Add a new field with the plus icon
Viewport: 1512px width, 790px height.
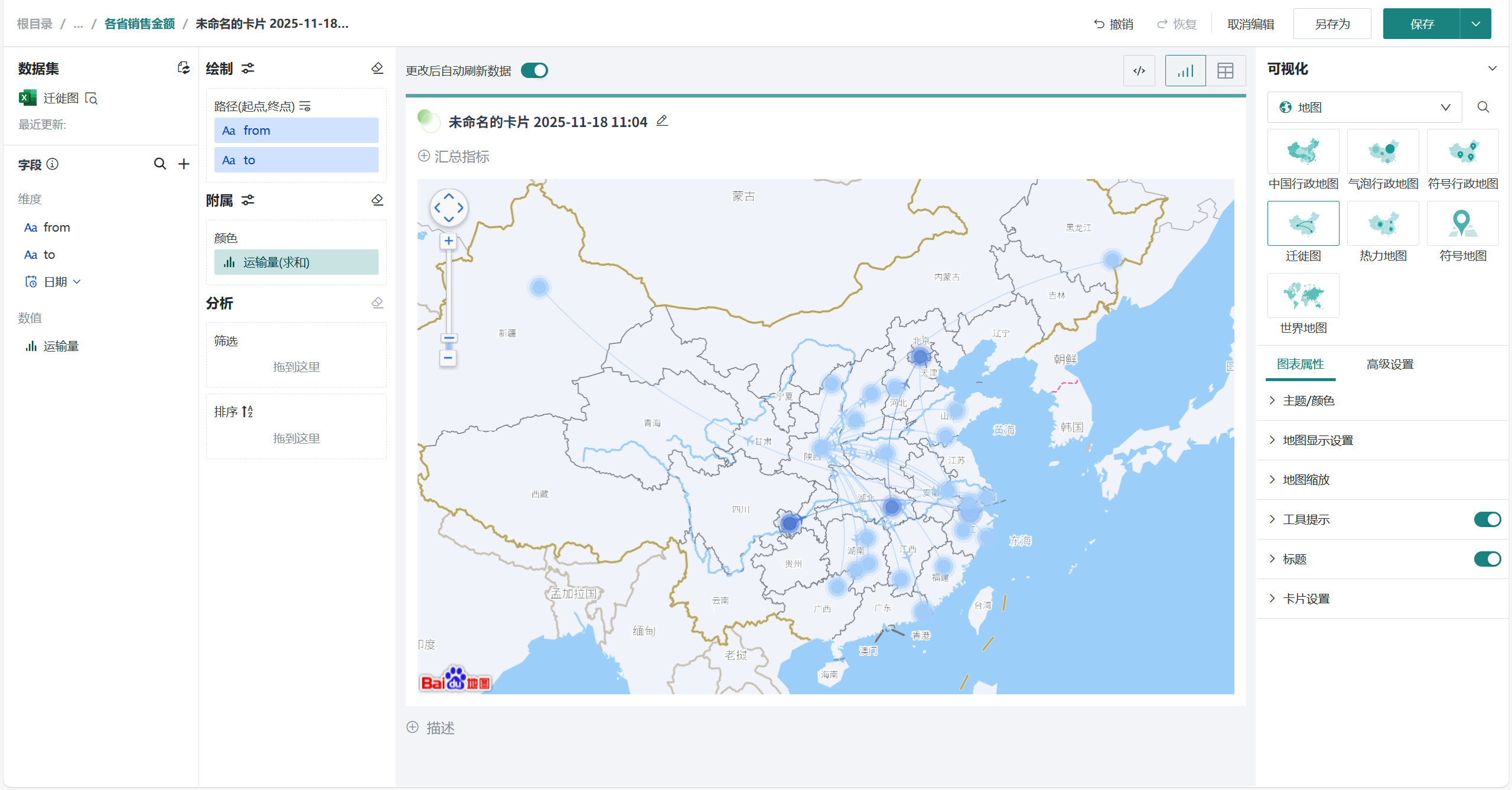184,164
